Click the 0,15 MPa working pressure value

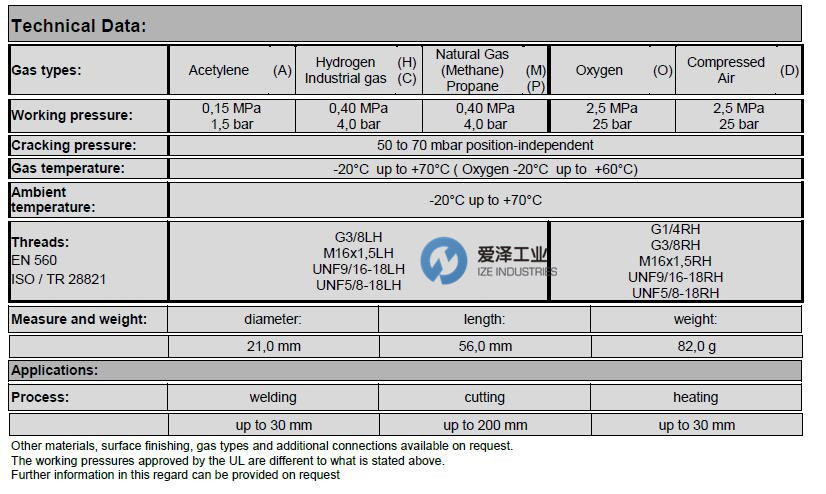[231, 108]
